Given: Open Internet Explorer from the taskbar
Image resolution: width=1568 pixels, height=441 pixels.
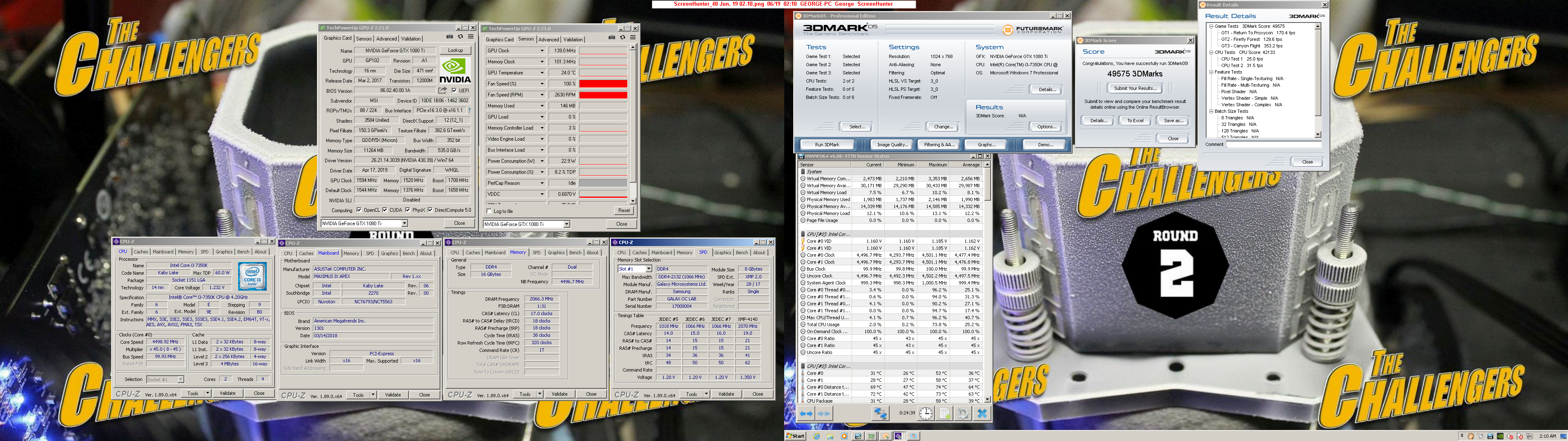Looking at the screenshot, I should (816, 436).
